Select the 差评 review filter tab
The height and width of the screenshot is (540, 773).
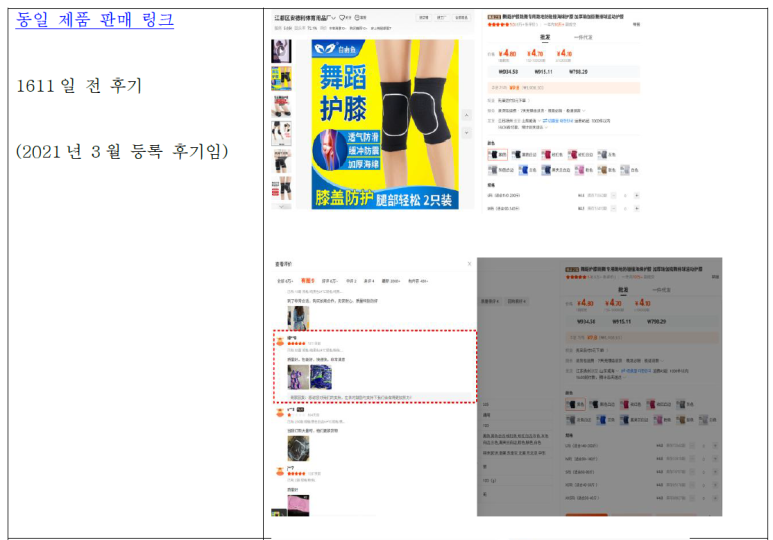[x=369, y=281]
